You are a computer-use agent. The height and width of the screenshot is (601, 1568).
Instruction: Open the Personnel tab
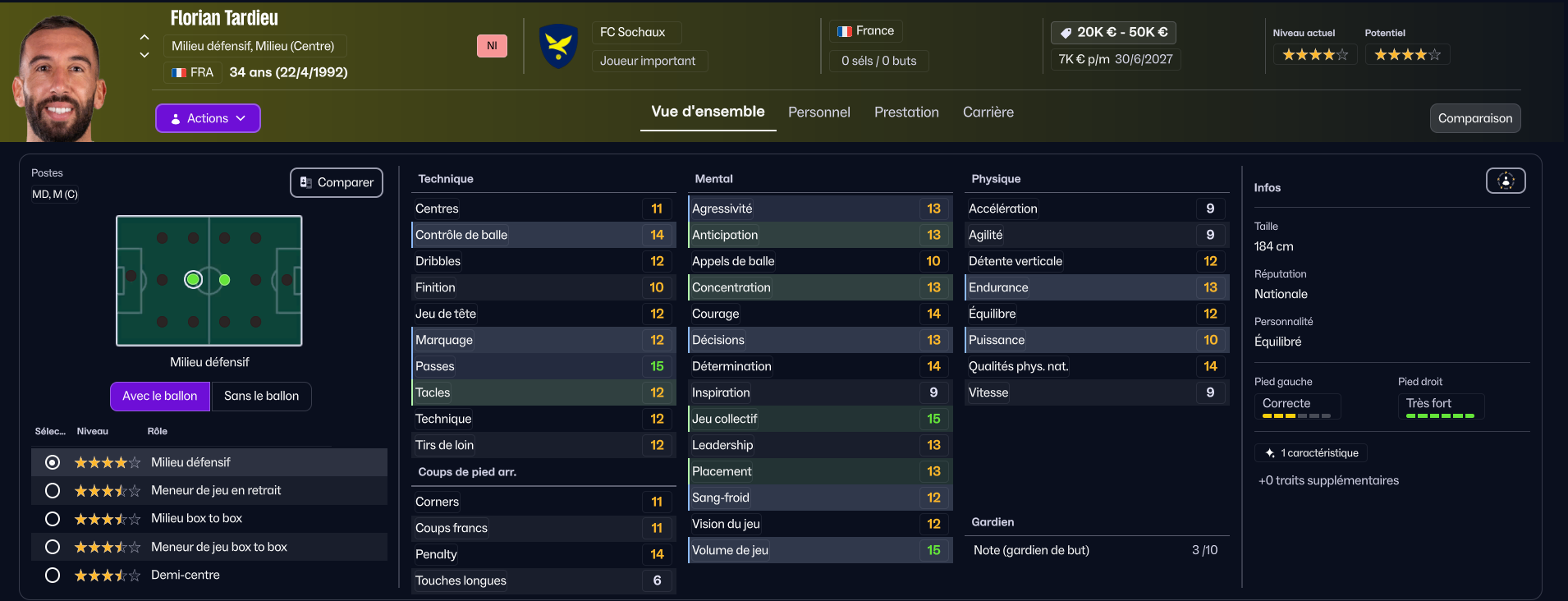[818, 112]
